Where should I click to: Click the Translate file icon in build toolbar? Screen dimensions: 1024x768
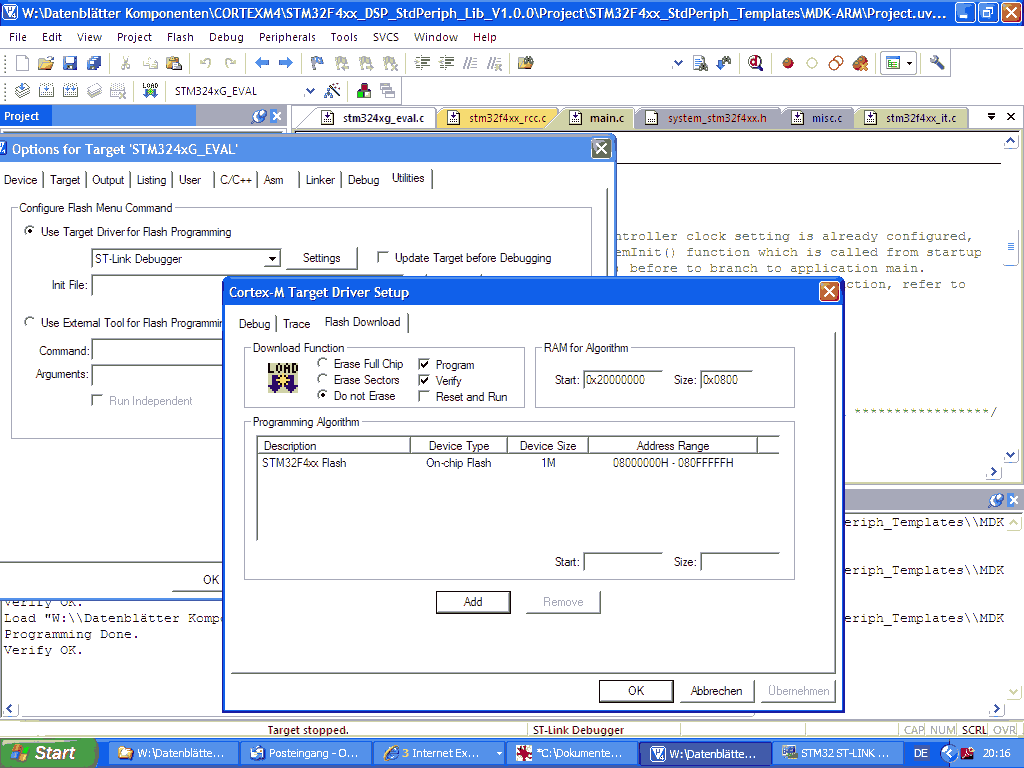pos(22,91)
